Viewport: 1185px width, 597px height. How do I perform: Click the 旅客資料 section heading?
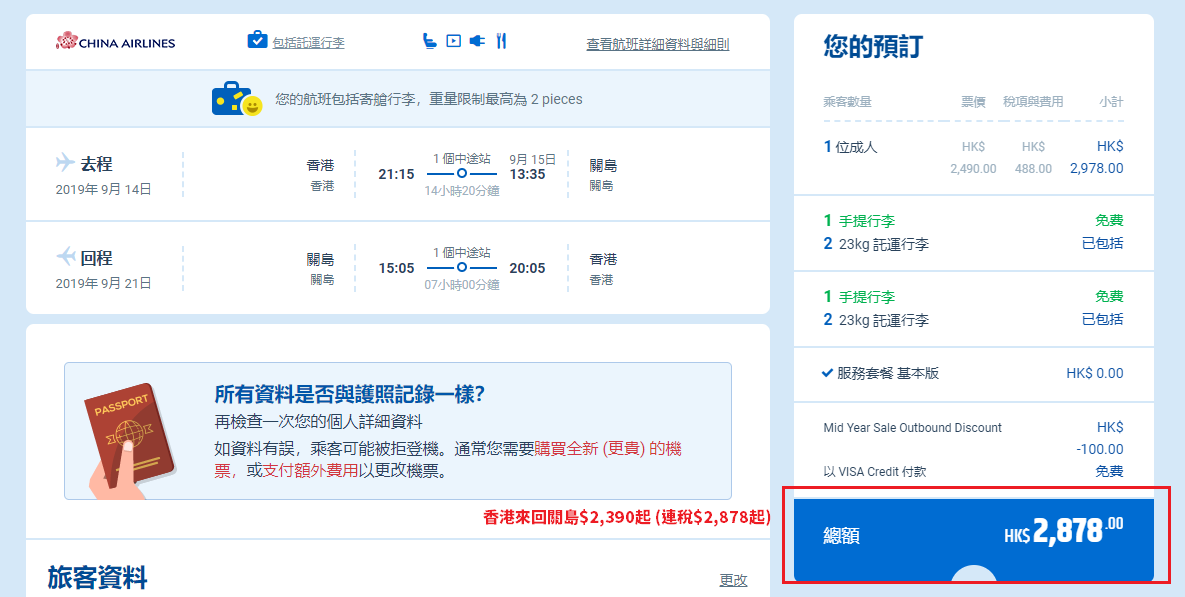click(x=97, y=577)
